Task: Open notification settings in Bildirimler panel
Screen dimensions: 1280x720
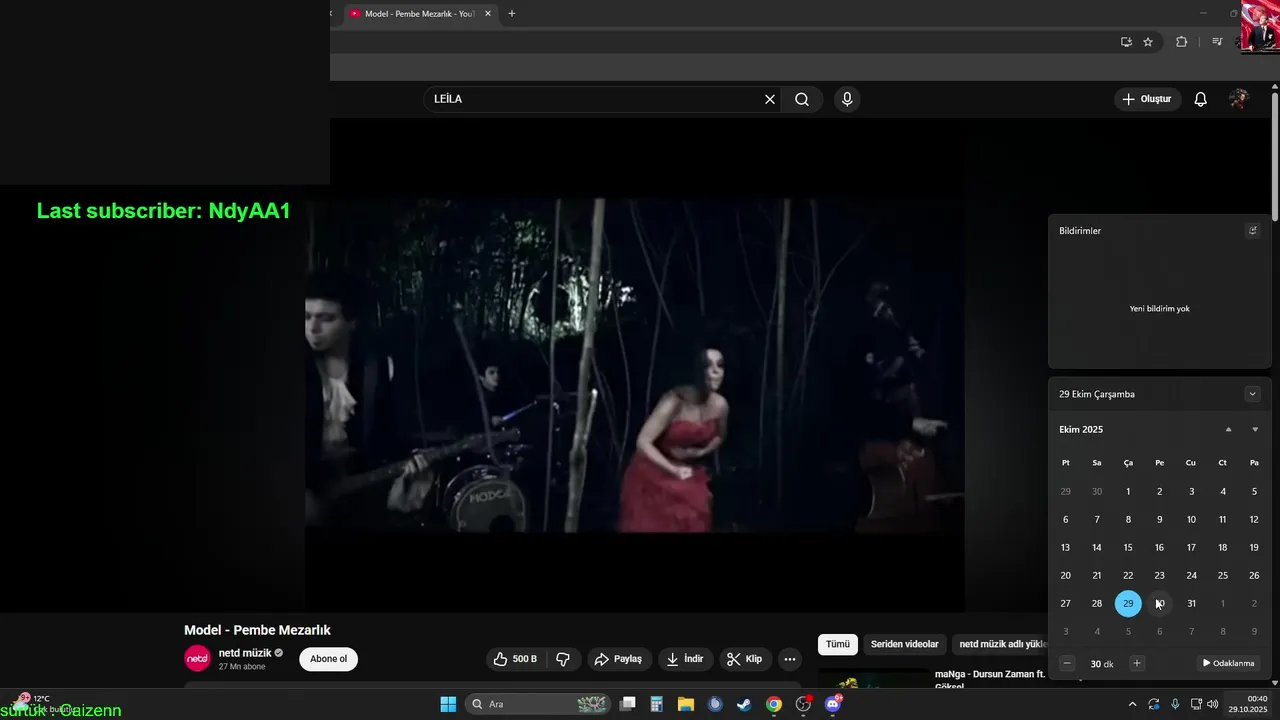Action: pyautogui.click(x=1252, y=230)
